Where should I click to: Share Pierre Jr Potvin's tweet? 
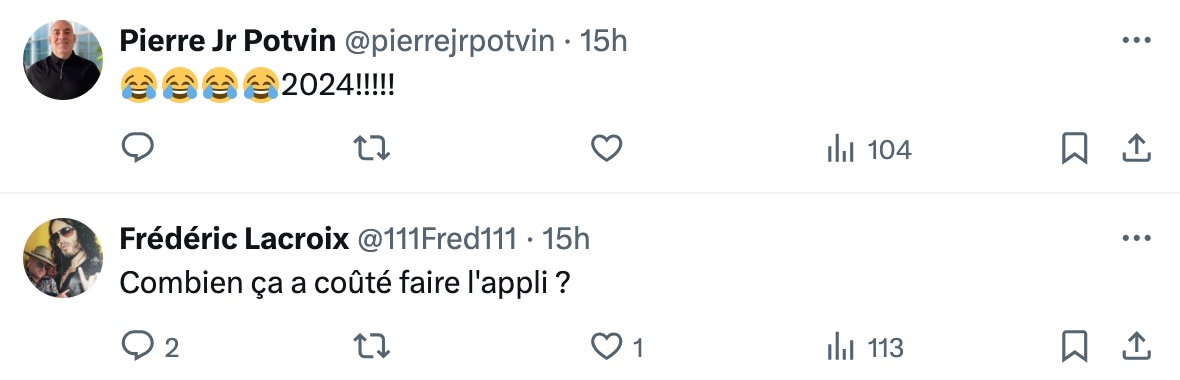1136,148
